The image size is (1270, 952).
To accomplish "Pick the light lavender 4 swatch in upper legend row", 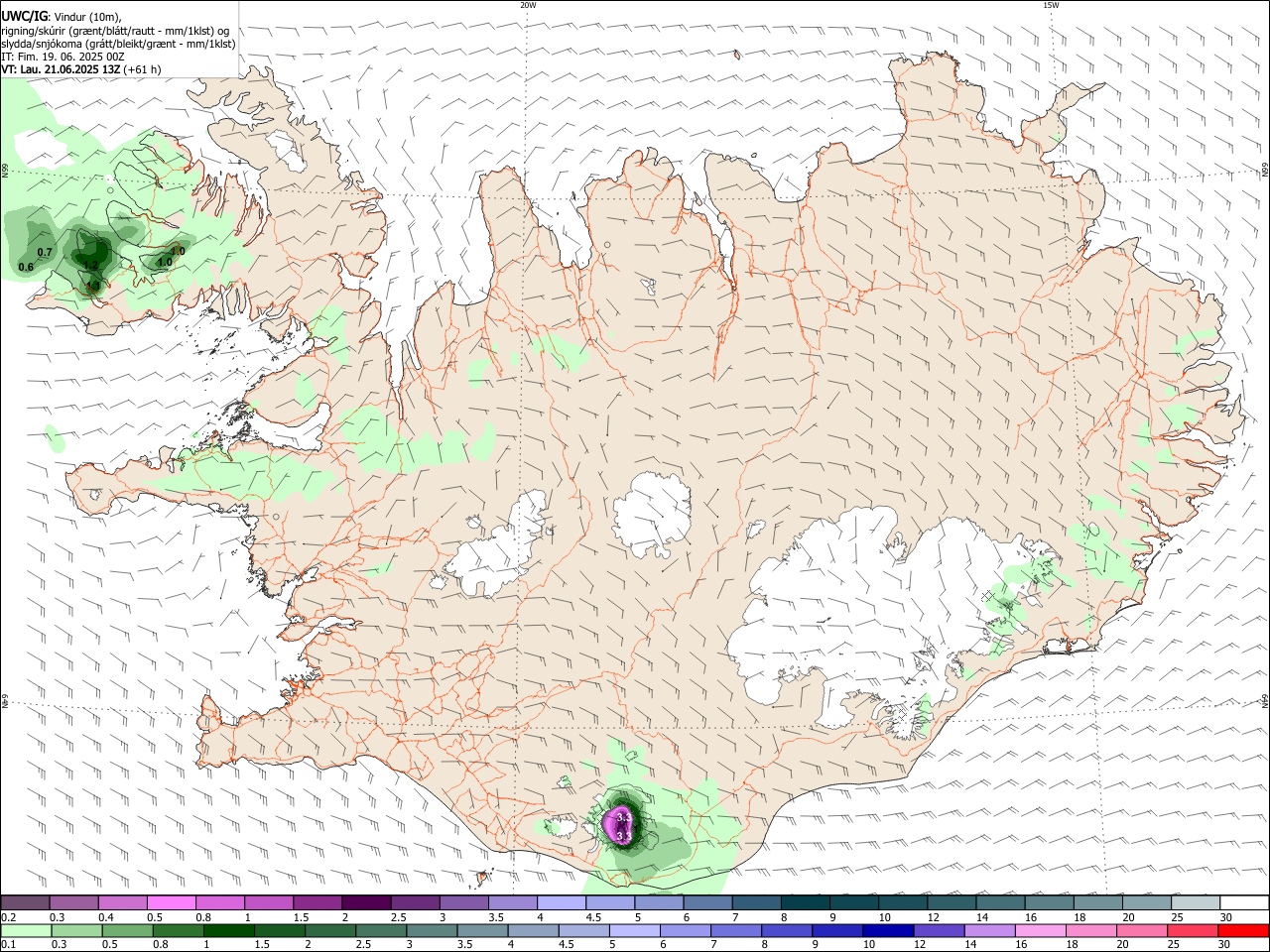I will point(561,902).
